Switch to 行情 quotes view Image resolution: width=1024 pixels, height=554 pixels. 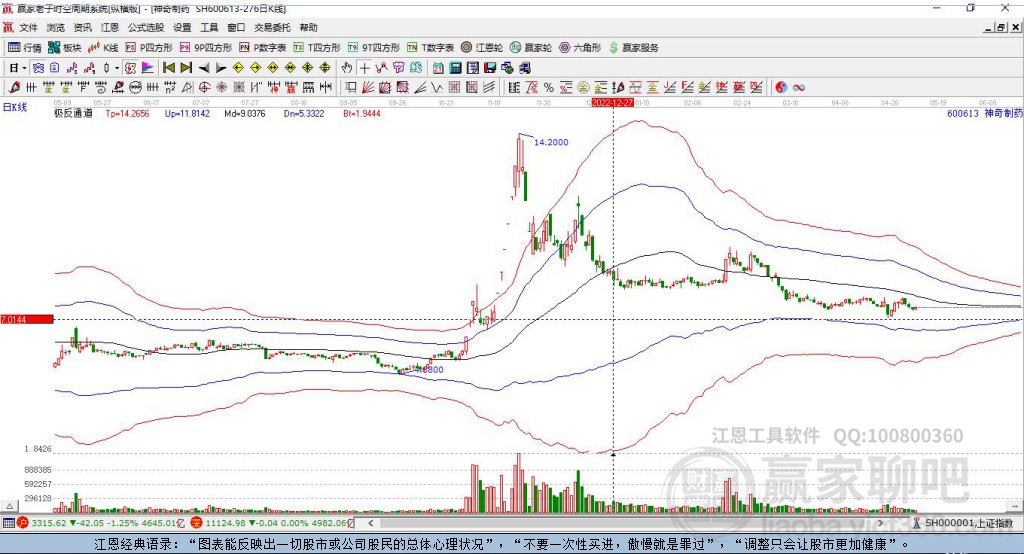pyautogui.click(x=25, y=48)
